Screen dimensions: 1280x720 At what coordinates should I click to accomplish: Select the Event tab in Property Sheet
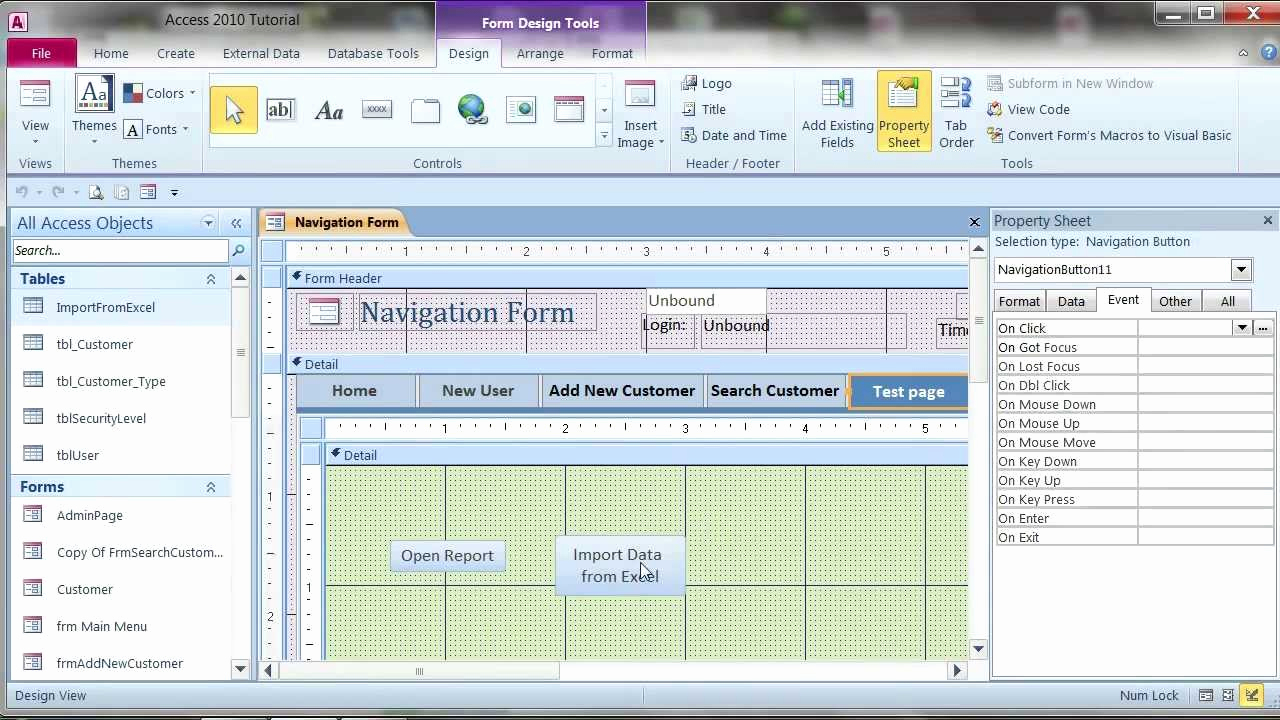pyautogui.click(x=1123, y=300)
